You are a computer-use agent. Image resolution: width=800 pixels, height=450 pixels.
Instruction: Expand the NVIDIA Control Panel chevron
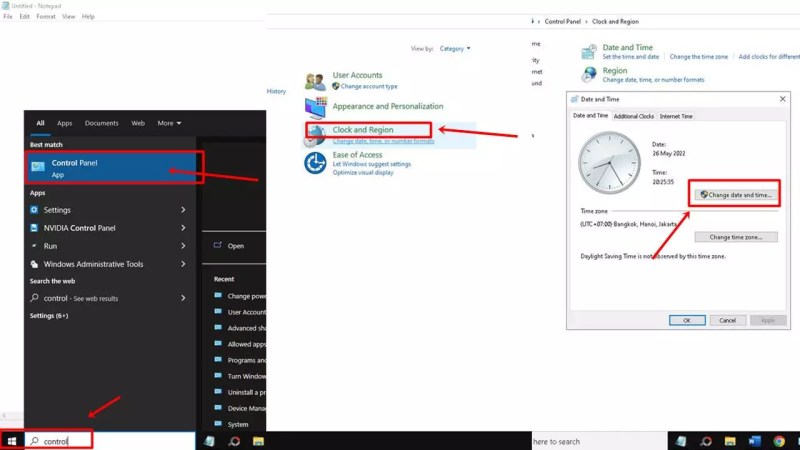tap(183, 228)
